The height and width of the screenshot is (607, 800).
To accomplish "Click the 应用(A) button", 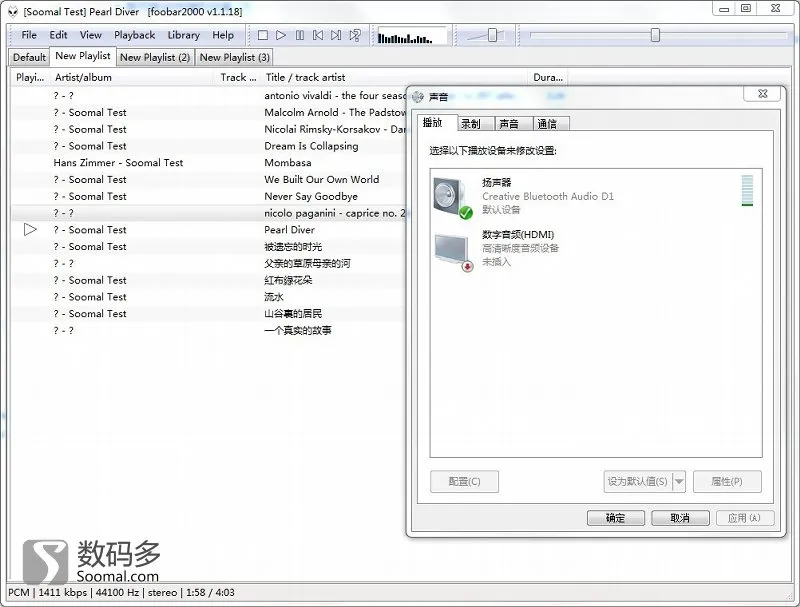I will 744,518.
